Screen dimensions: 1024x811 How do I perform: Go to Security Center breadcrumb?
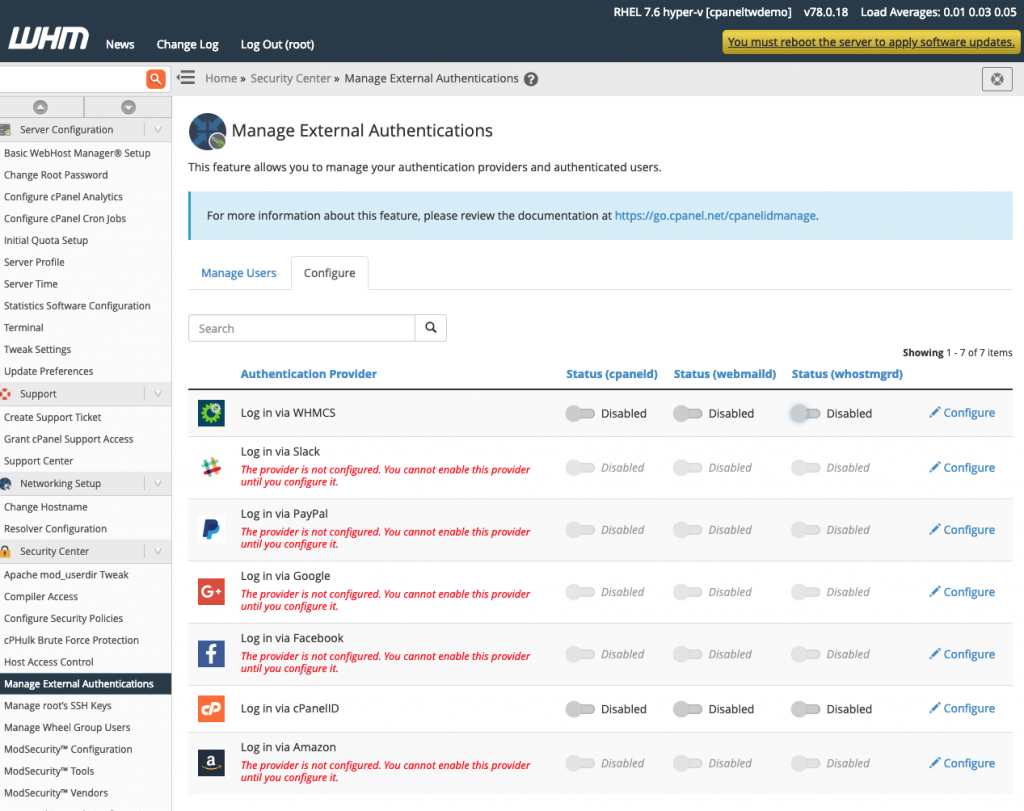click(291, 78)
